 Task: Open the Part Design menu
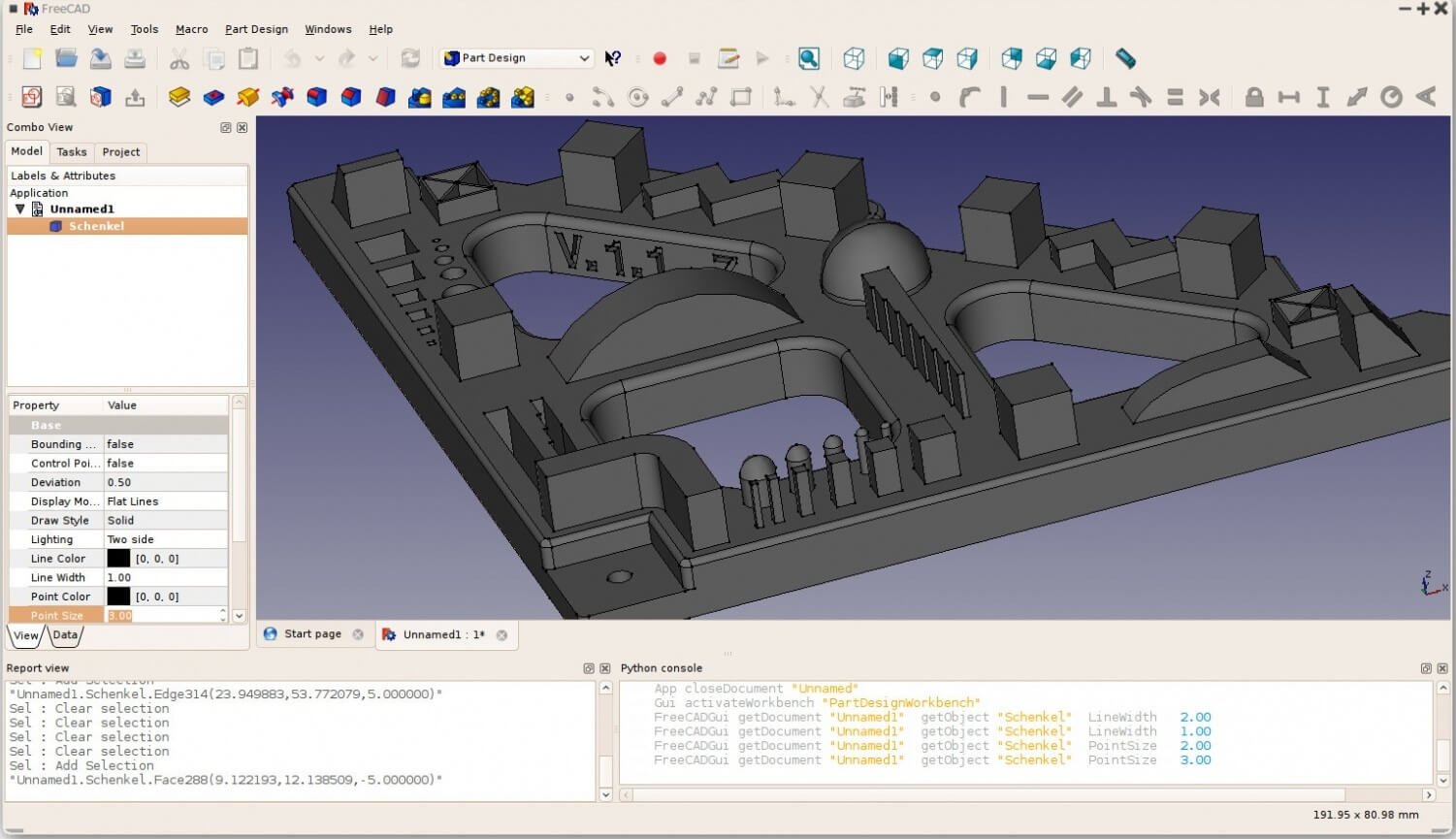256,29
